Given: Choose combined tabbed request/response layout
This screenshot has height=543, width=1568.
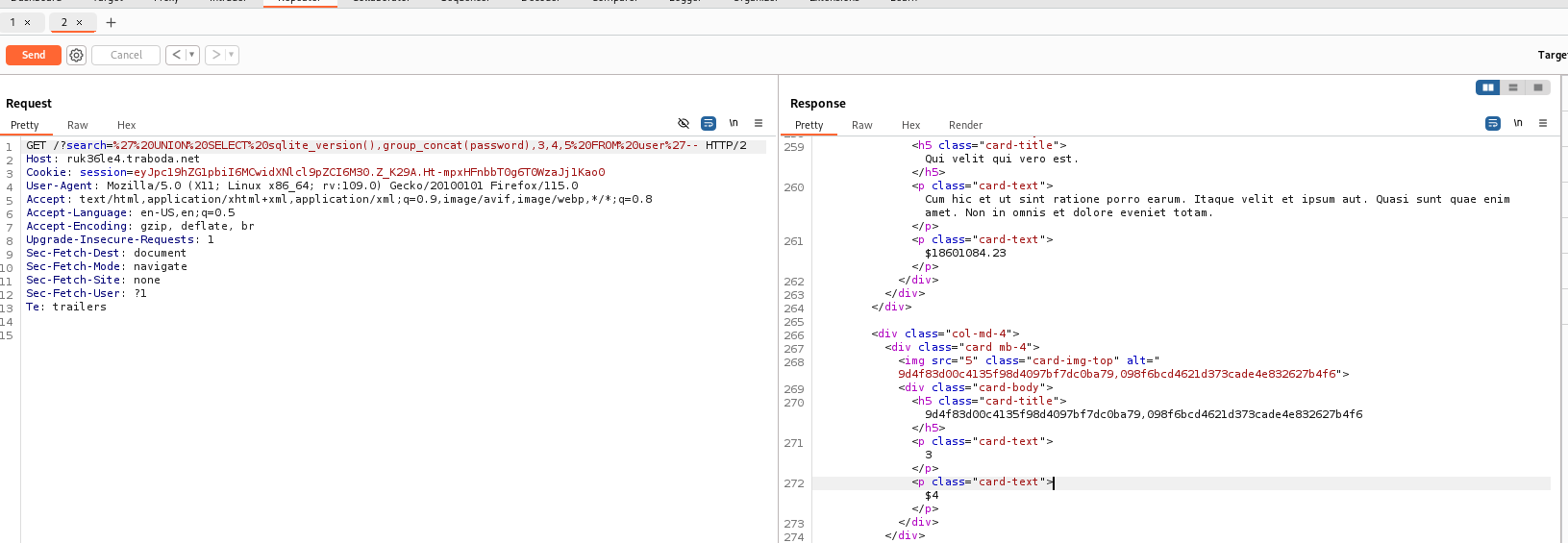Looking at the screenshot, I should tap(1538, 87).
